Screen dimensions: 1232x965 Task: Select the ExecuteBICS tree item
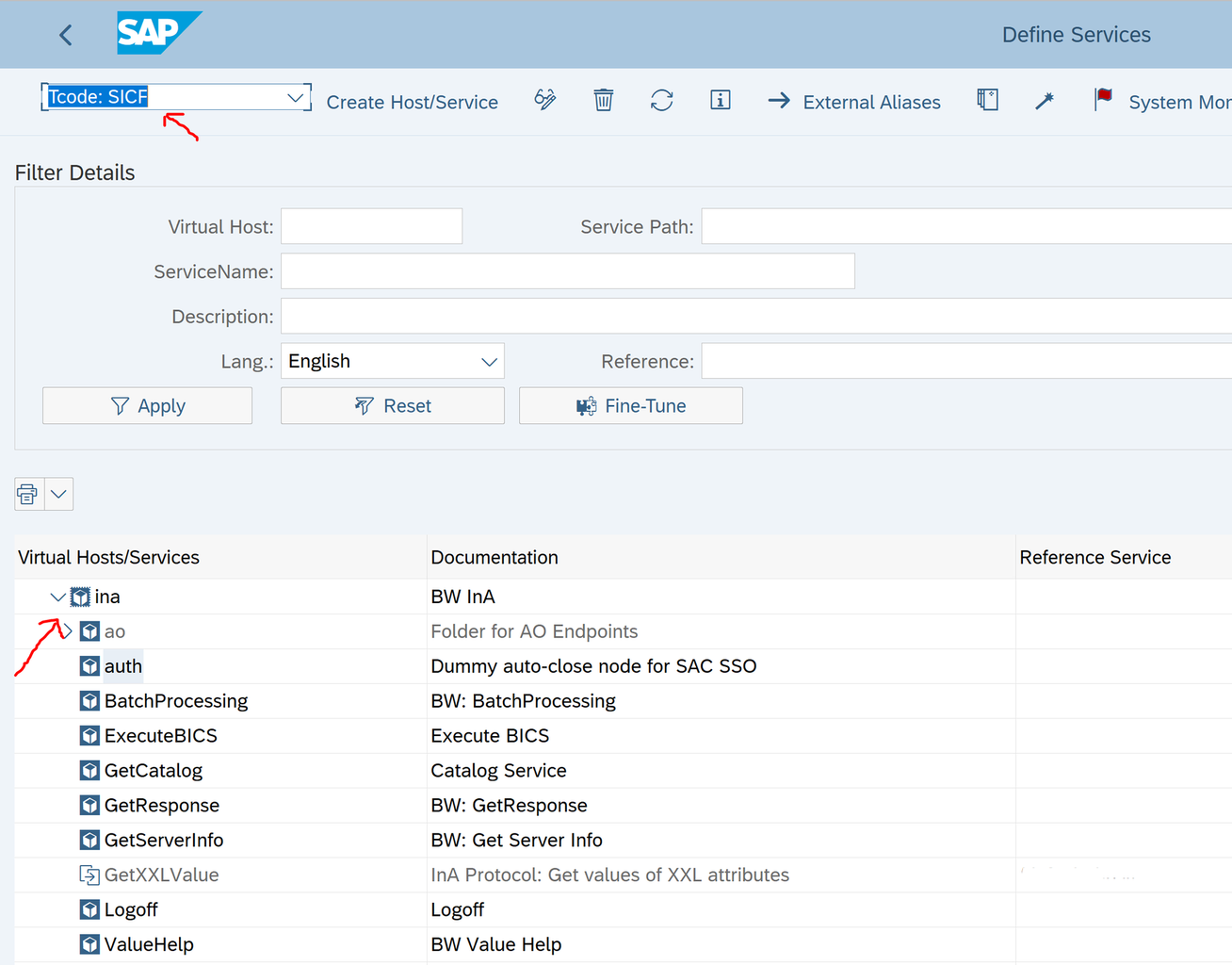161,736
